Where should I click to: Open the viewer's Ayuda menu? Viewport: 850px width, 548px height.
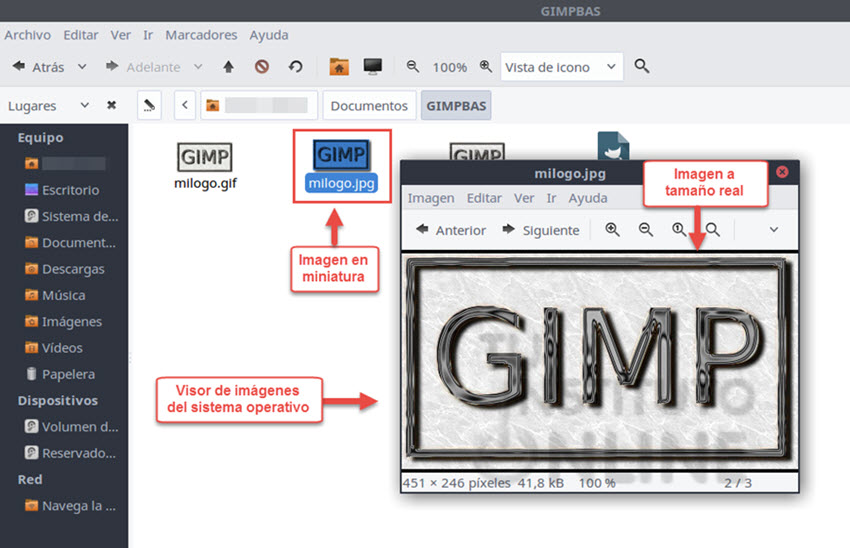point(588,198)
